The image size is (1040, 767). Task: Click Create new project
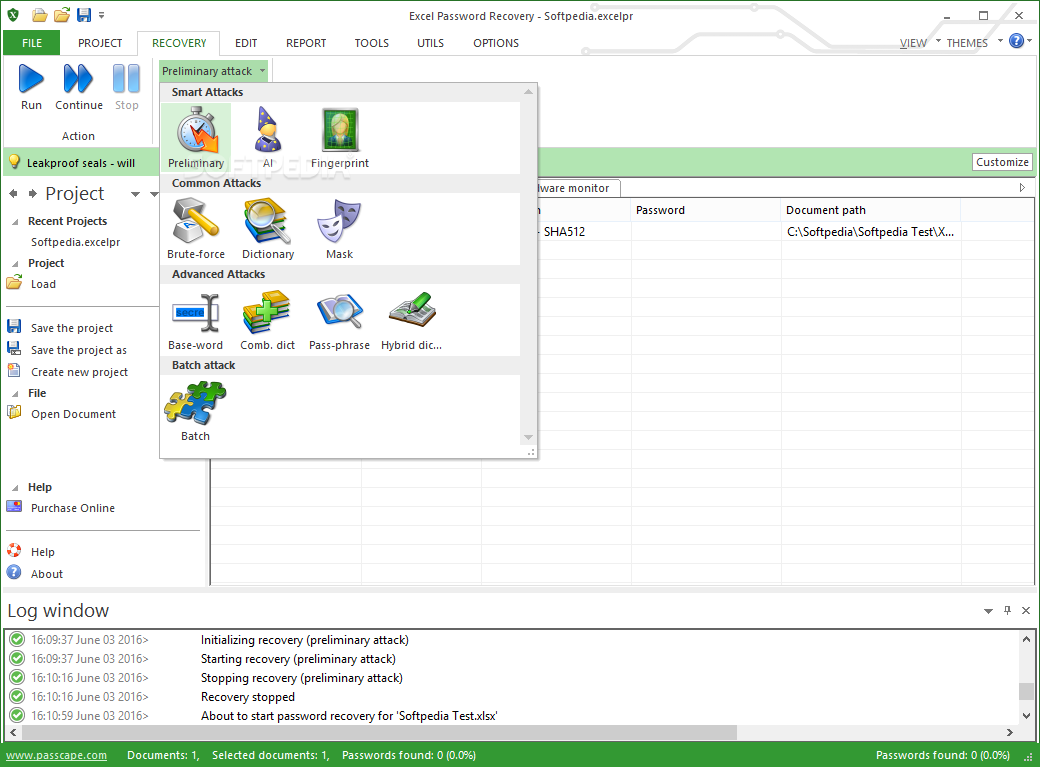[x=80, y=372]
